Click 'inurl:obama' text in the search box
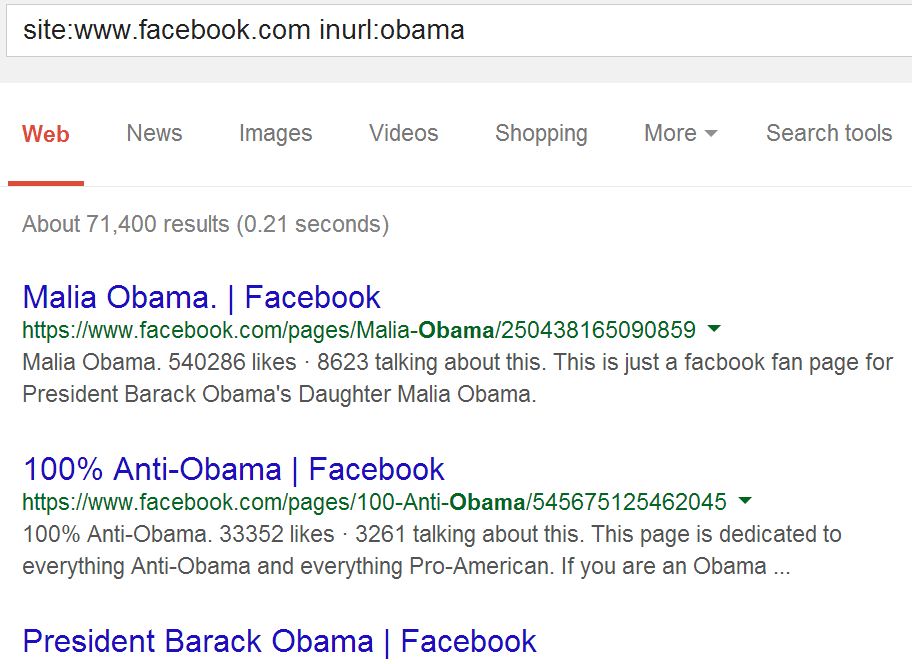 tap(392, 29)
